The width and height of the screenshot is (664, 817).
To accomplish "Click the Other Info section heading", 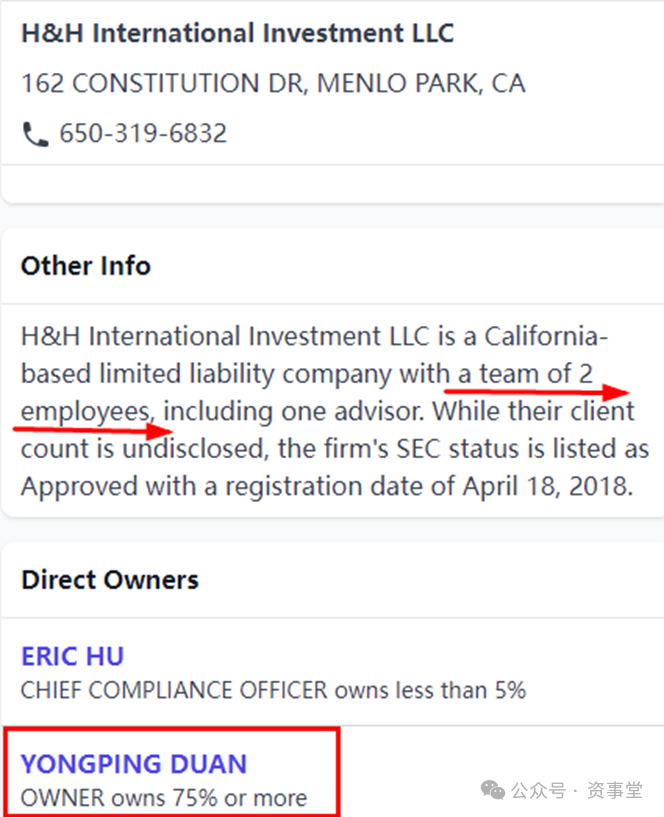I will [86, 266].
